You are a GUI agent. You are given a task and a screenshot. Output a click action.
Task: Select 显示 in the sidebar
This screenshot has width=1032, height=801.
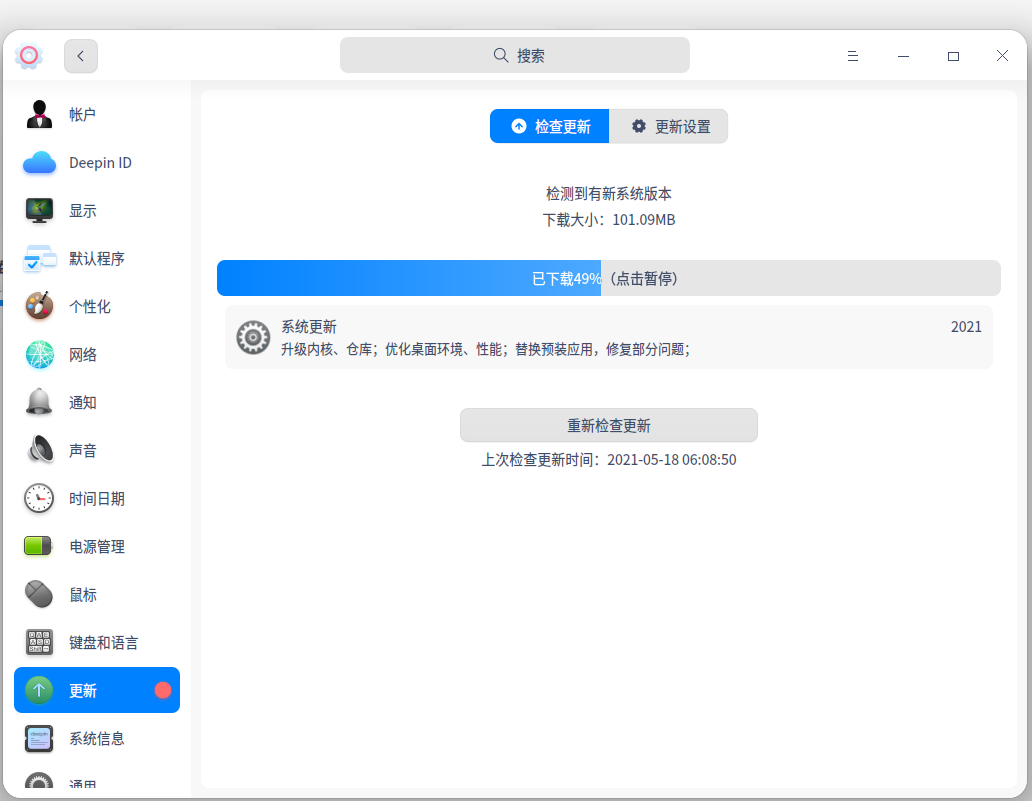click(83, 211)
